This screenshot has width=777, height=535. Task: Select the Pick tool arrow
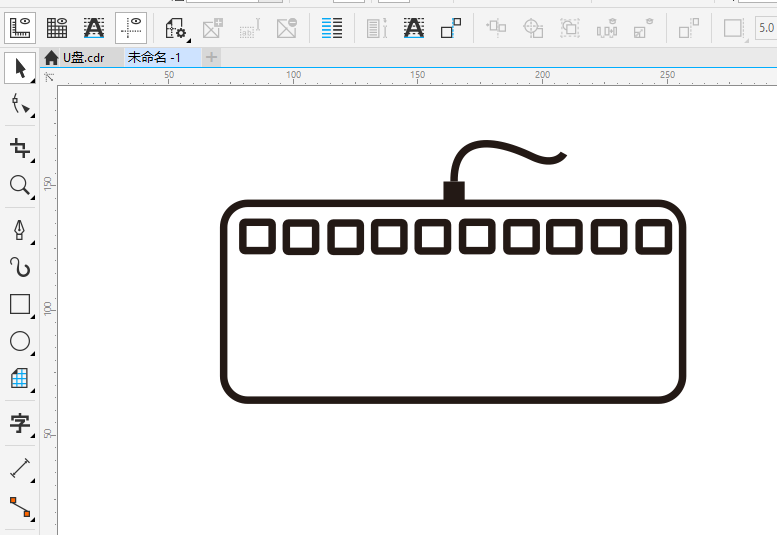pos(20,68)
